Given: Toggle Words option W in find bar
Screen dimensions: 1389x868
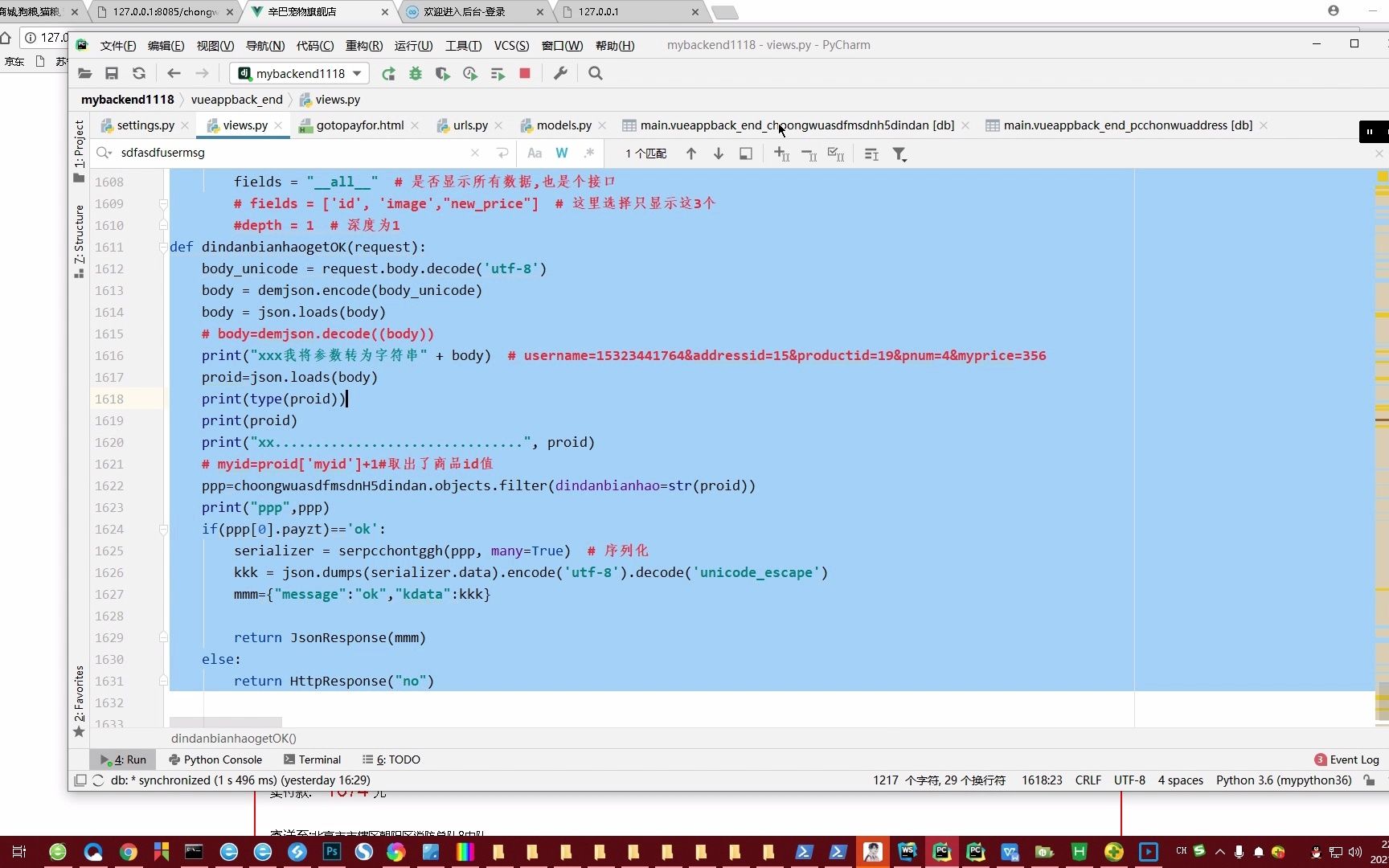Looking at the screenshot, I should point(562,153).
